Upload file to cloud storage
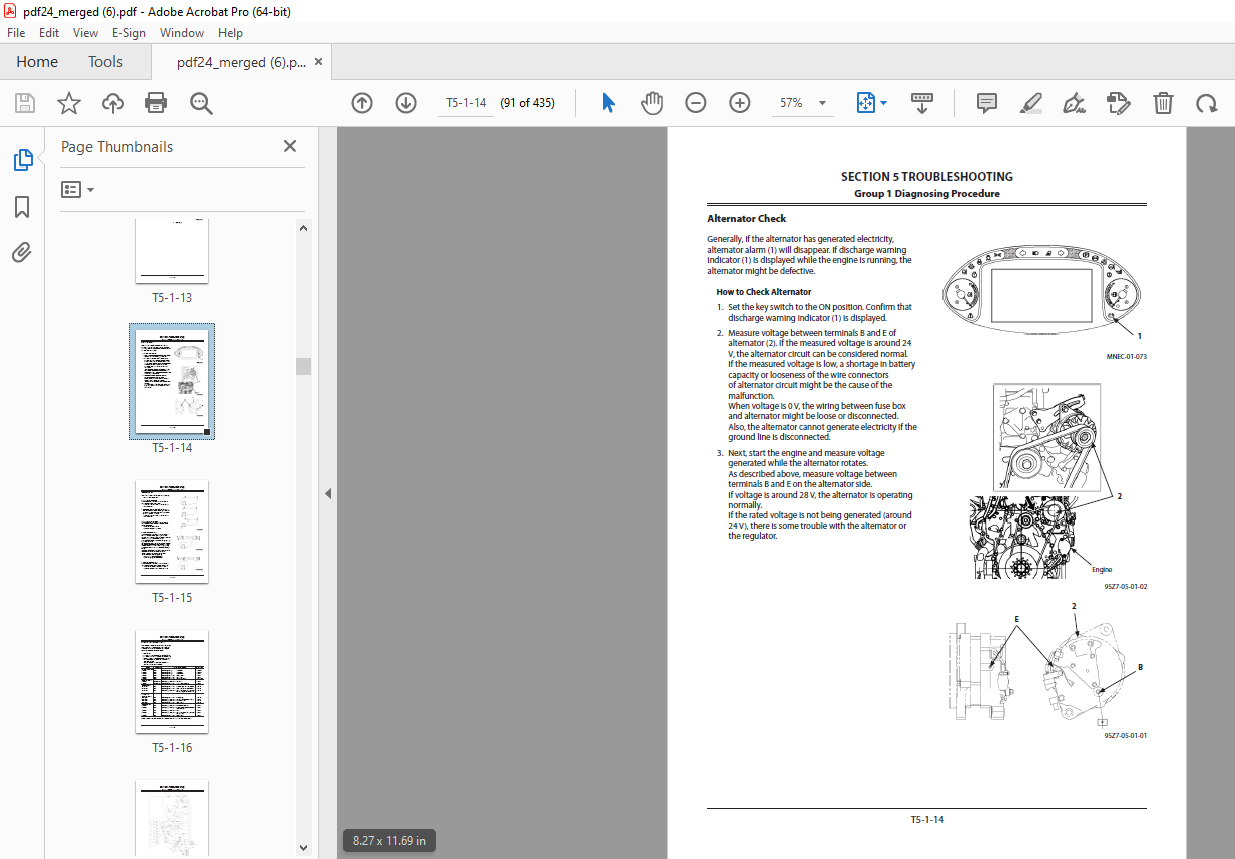The height and width of the screenshot is (859, 1235). 113,103
